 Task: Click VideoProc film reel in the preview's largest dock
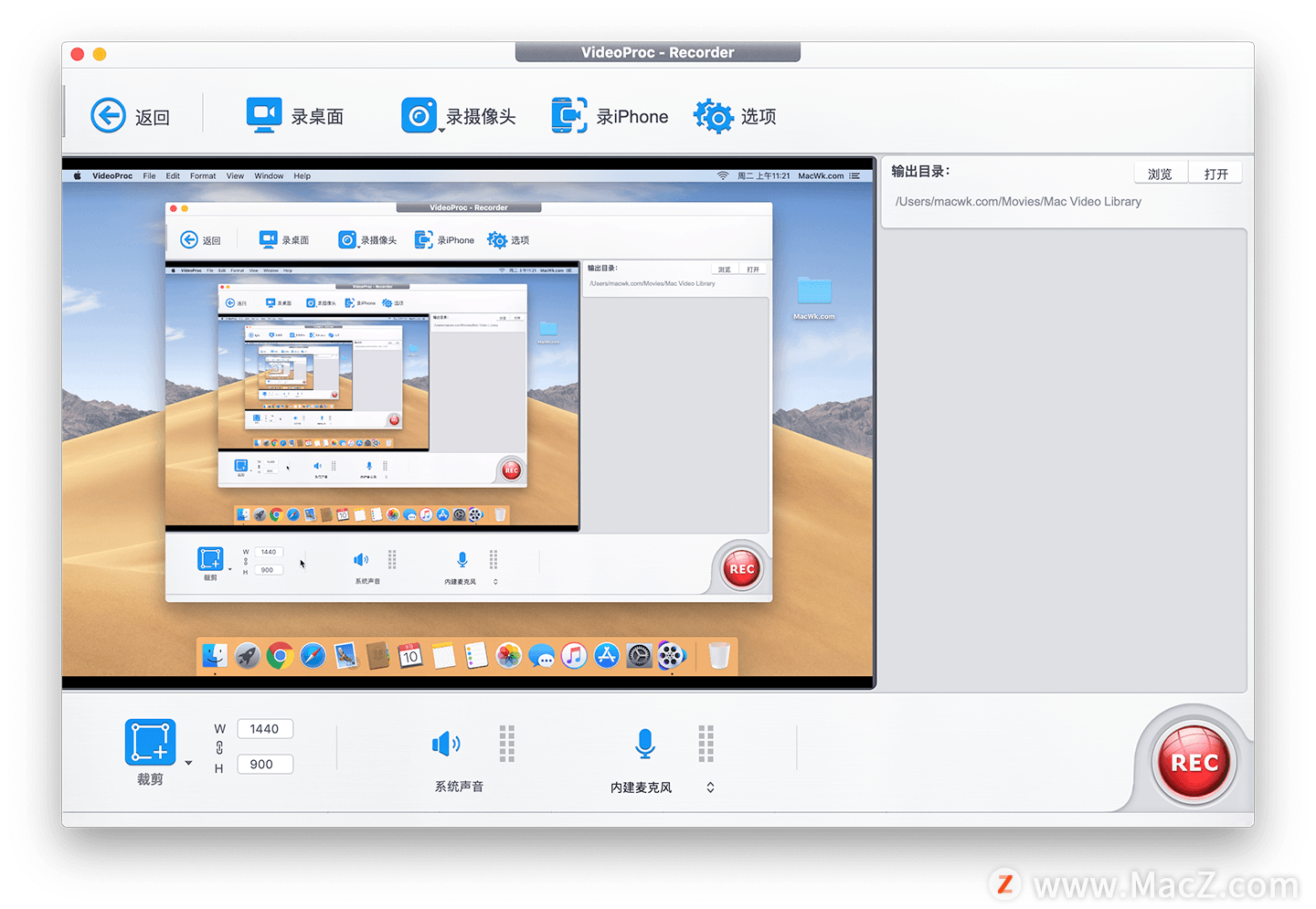pos(672,655)
